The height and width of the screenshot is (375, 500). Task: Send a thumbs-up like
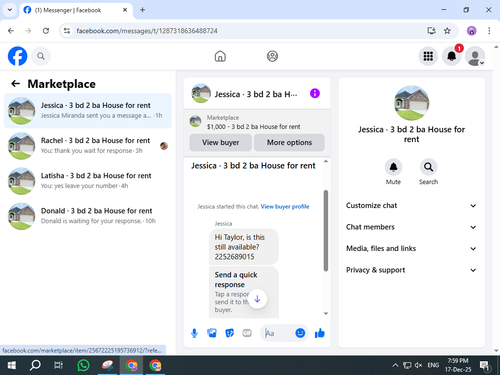coord(320,333)
